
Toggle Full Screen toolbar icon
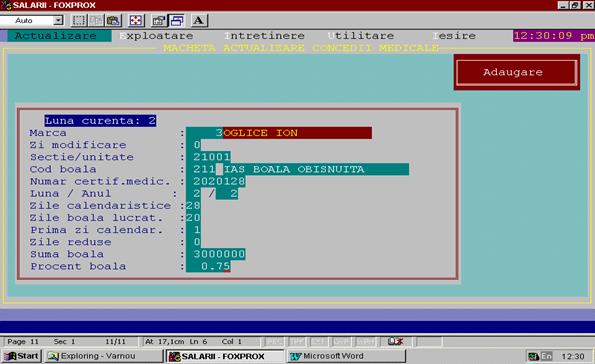click(136, 20)
